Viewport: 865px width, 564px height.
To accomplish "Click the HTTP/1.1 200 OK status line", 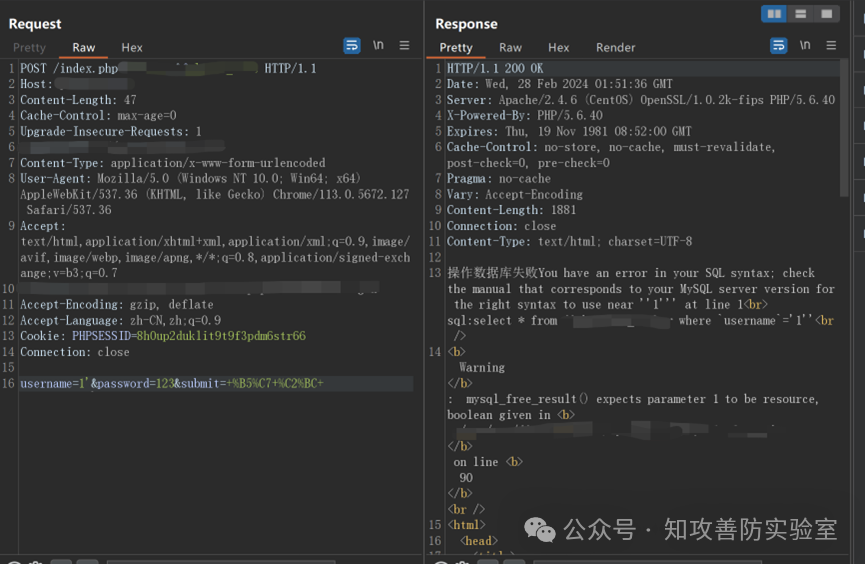I will (x=495, y=68).
